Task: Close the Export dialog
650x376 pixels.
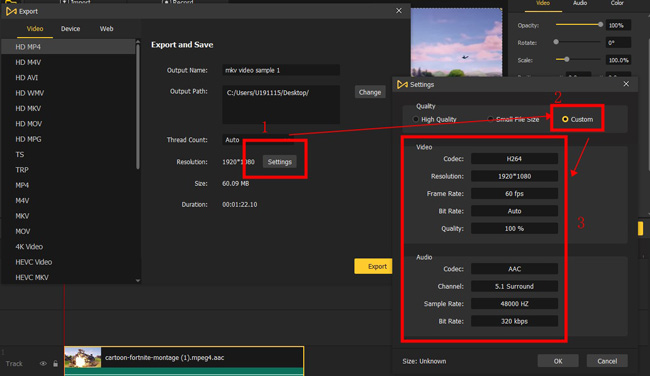Action: (399, 11)
